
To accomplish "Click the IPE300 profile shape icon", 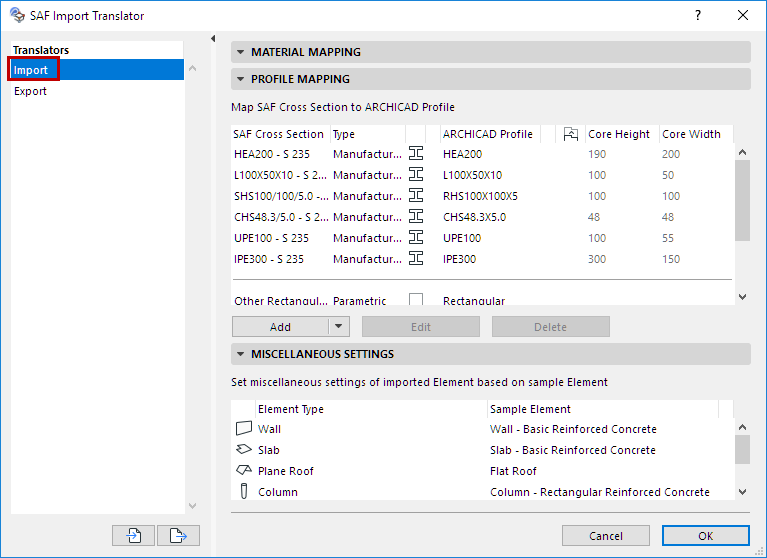I will [416, 259].
